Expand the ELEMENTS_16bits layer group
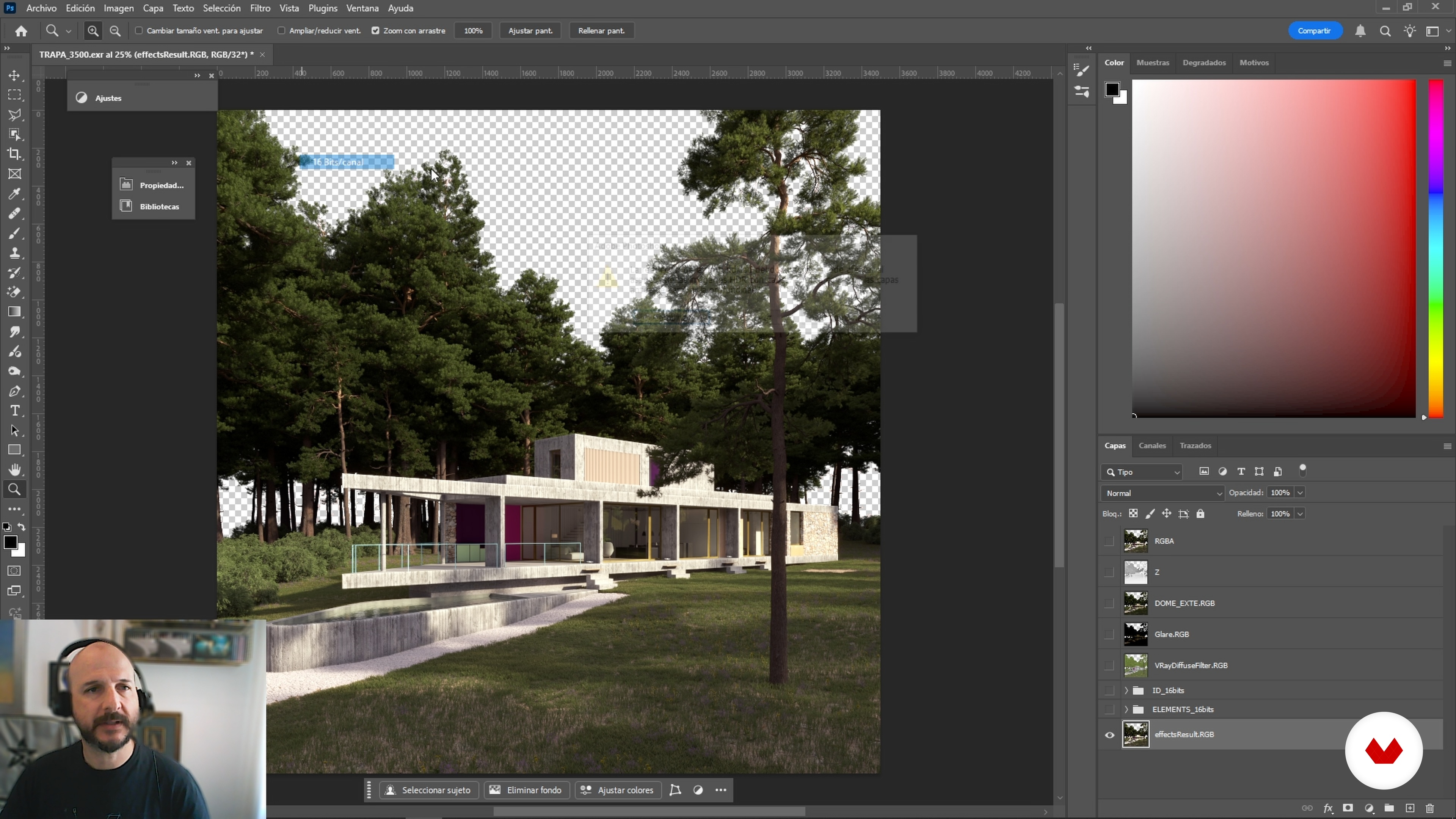1456x819 pixels. [x=1126, y=710]
